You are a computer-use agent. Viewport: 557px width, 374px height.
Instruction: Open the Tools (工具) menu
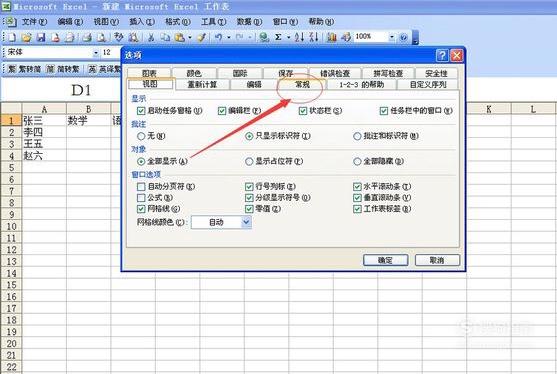213,22
